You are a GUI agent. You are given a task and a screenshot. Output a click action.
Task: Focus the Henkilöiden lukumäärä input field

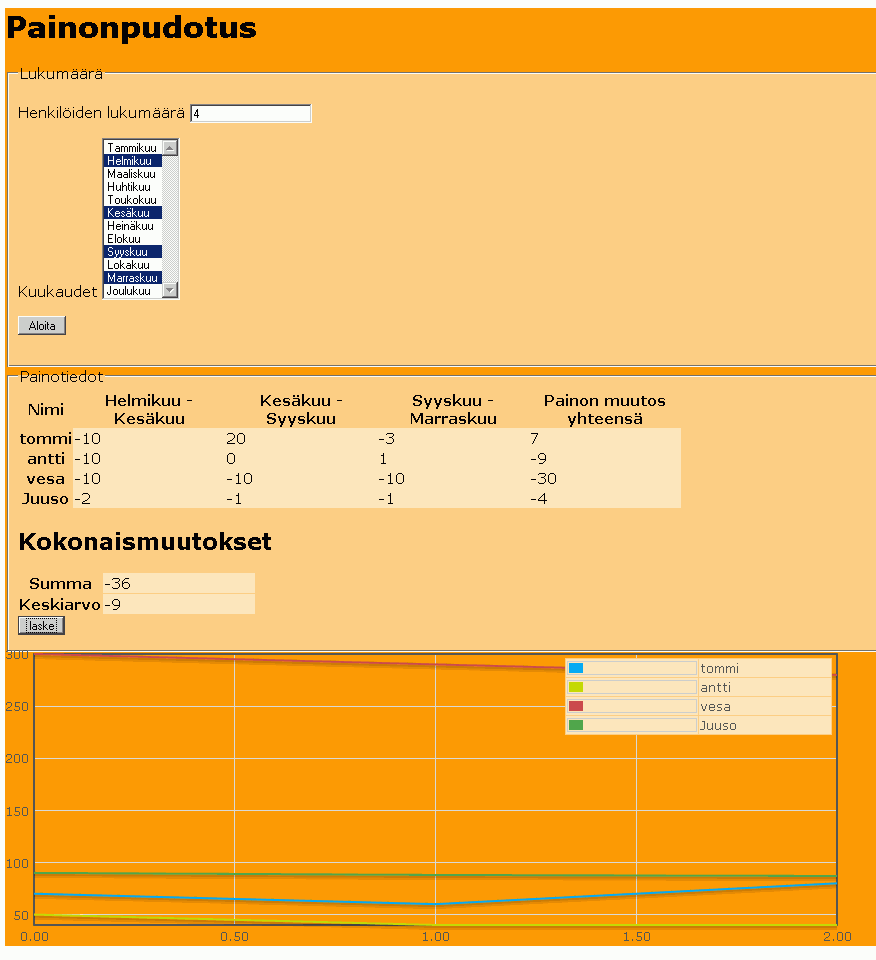[251, 113]
